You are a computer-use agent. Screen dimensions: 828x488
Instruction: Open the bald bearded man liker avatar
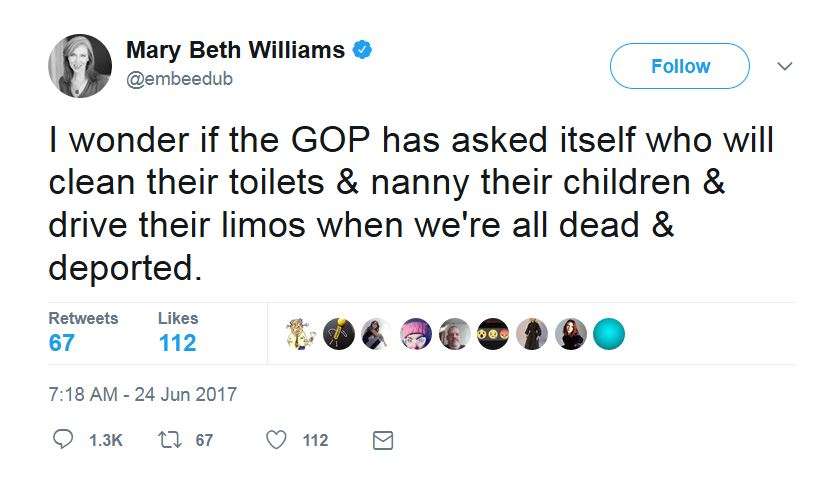[x=455, y=334]
